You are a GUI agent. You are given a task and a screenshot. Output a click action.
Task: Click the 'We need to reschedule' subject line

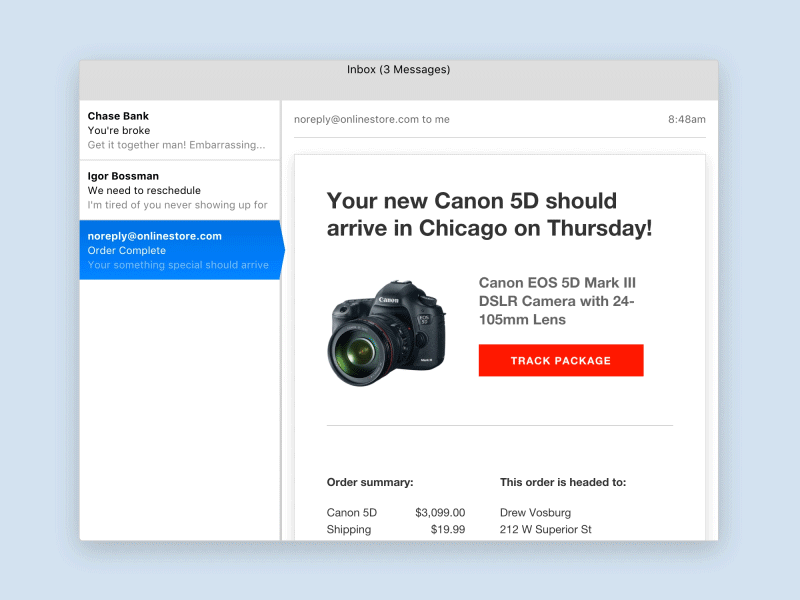point(144,190)
